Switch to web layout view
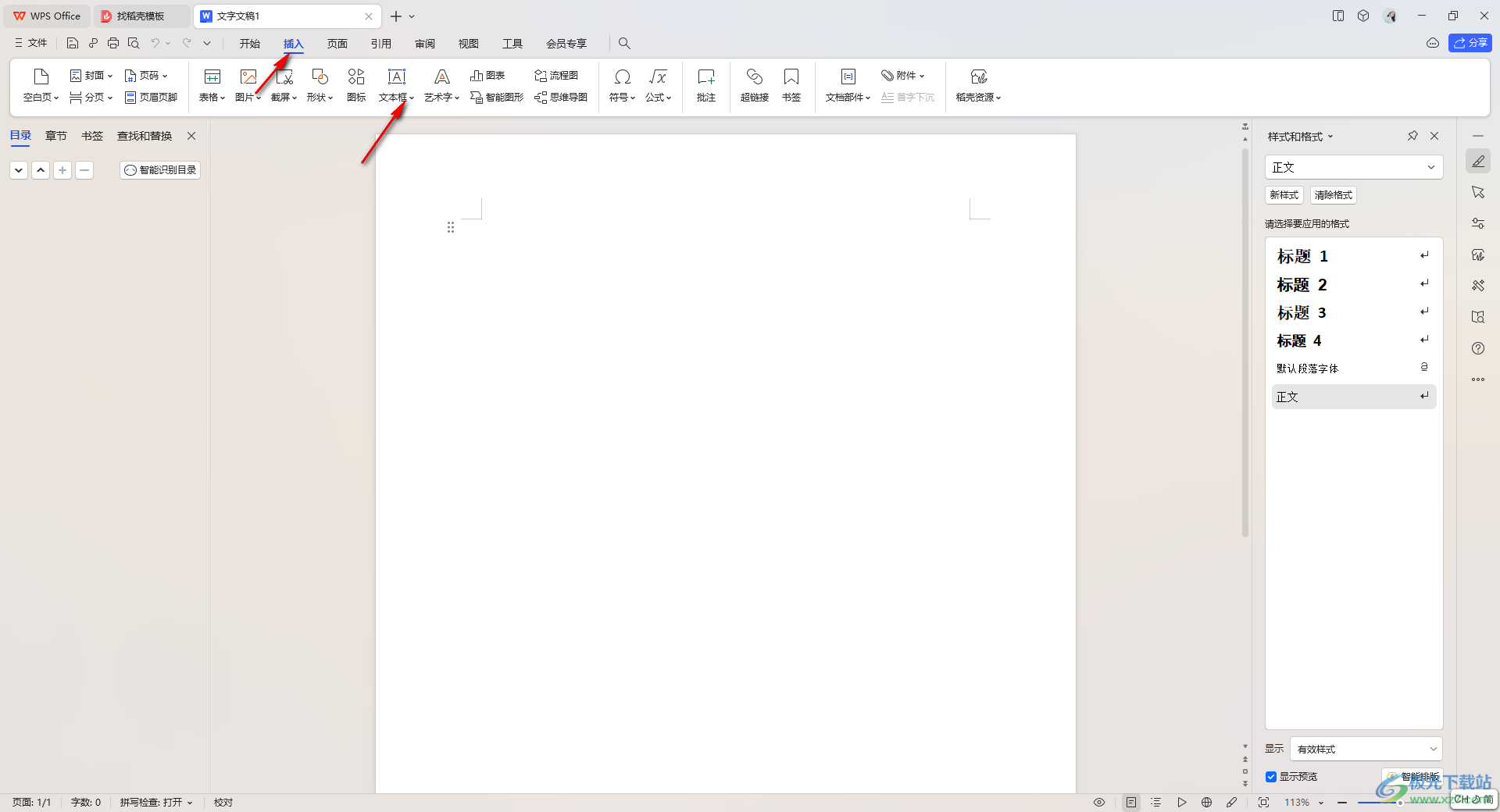 [x=1206, y=803]
